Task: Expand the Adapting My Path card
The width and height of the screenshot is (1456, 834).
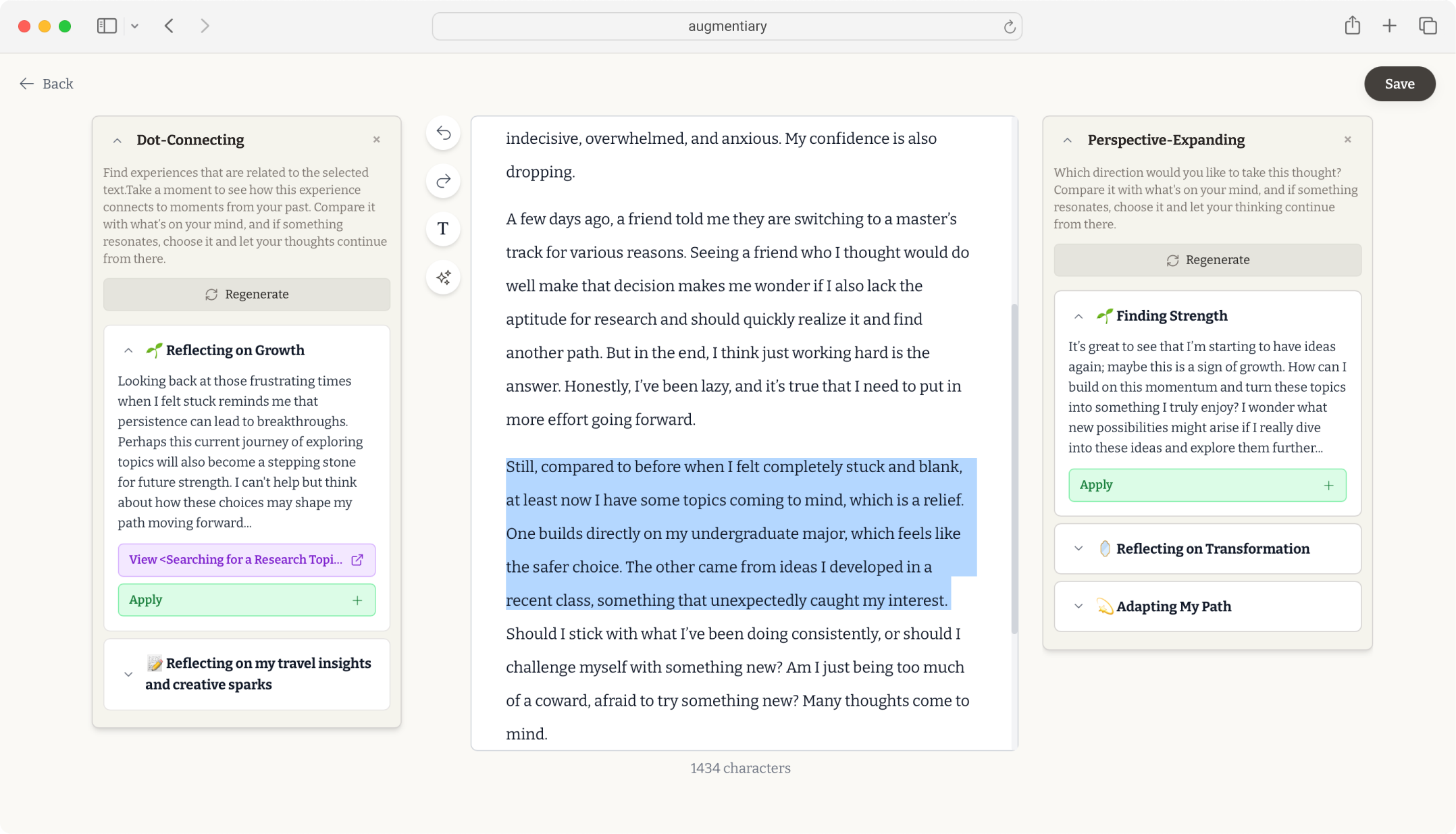Action: click(x=1078, y=606)
